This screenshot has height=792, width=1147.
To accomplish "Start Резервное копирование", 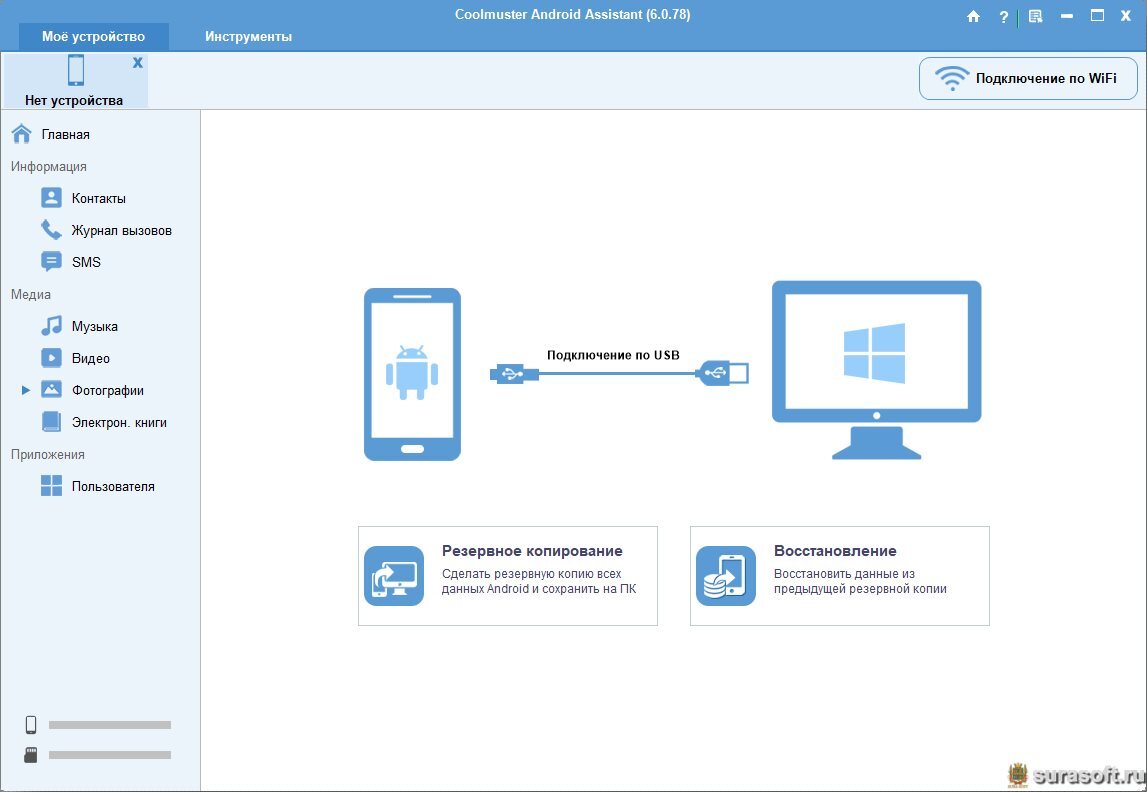I will click(508, 576).
